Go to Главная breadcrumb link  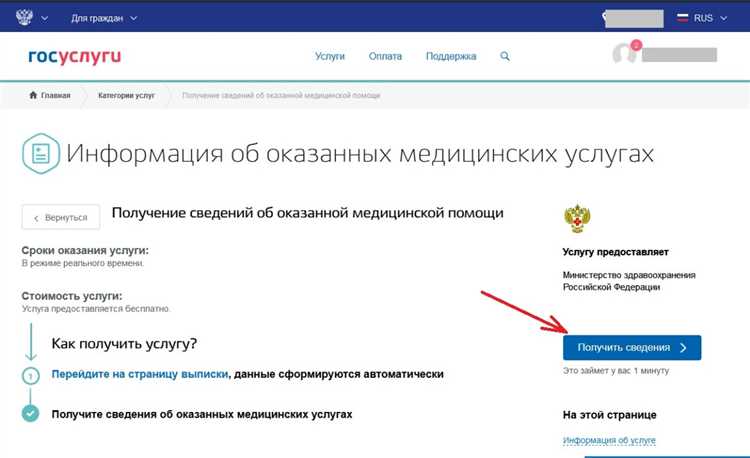point(55,96)
